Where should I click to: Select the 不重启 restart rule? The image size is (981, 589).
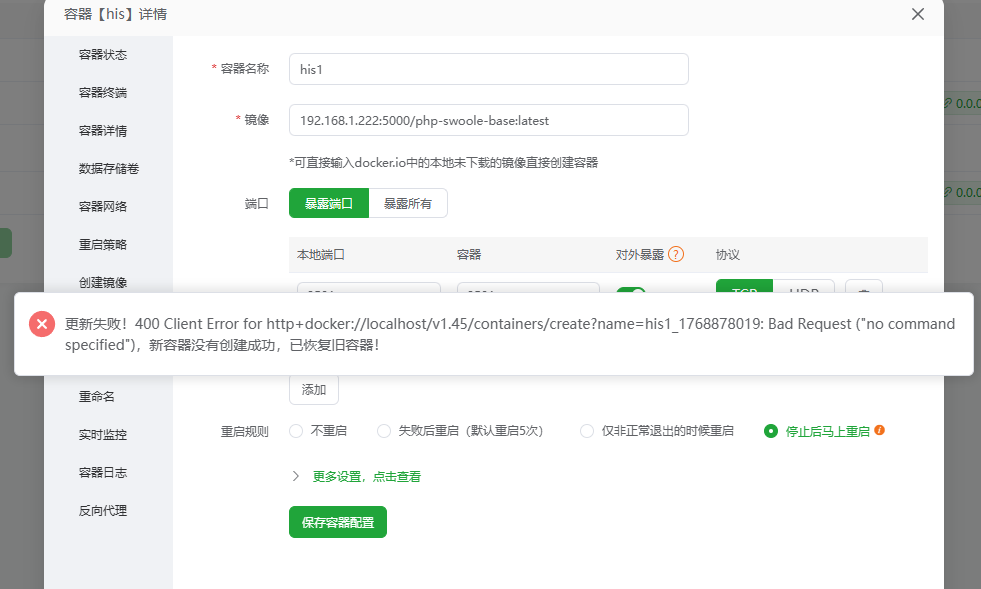[296, 431]
